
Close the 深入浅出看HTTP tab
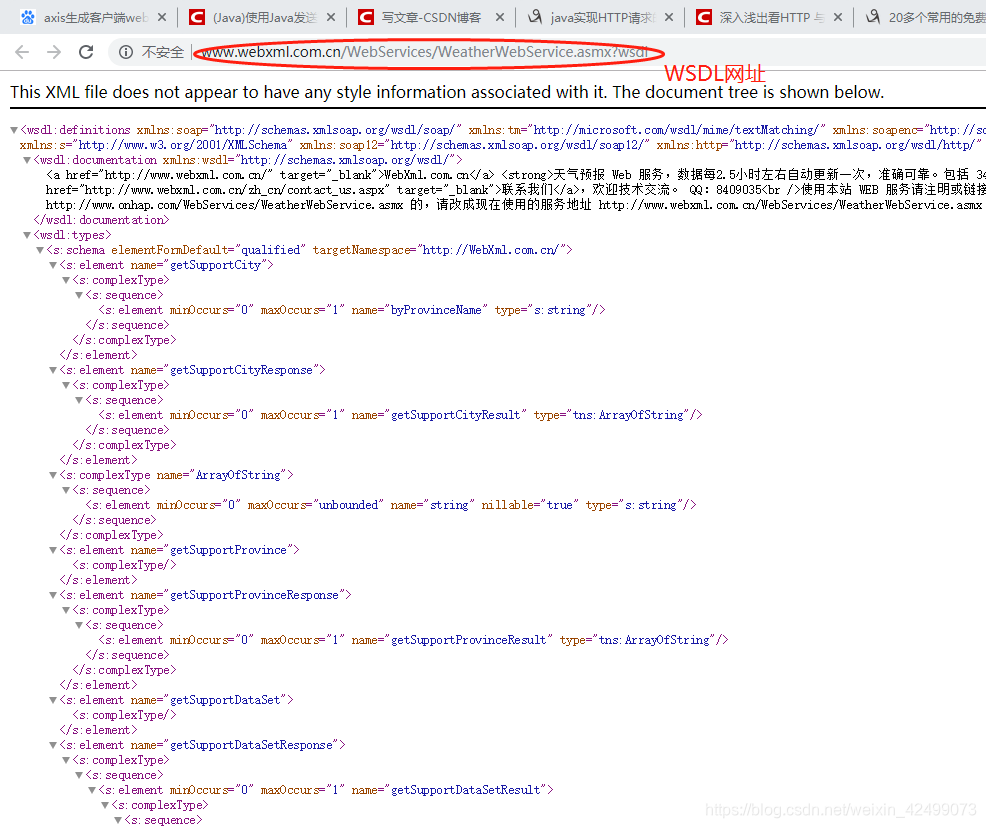838,18
